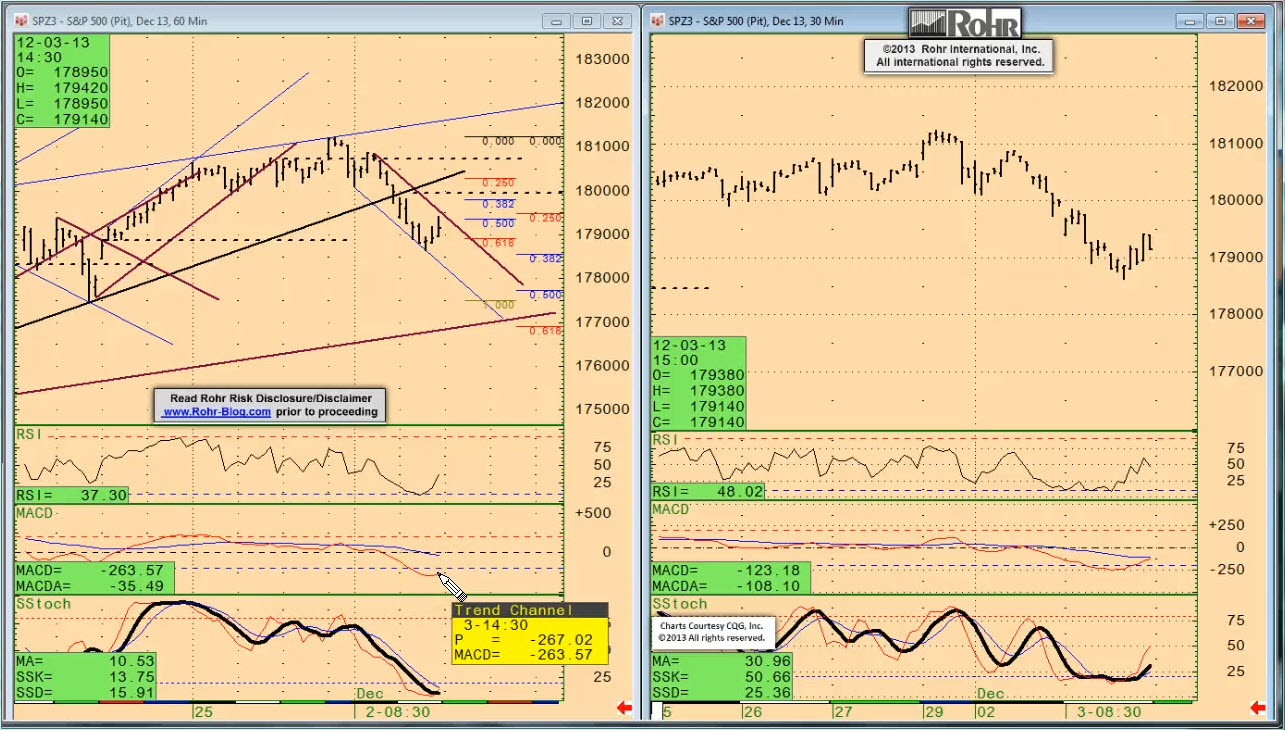Viewport: 1285px width, 730px height.
Task: Click the 60 Min OHLC data box
Action: tap(61, 81)
